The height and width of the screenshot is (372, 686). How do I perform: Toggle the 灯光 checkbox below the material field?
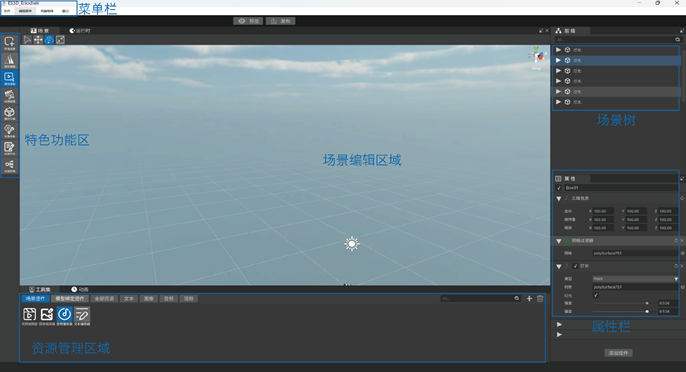tap(595, 295)
